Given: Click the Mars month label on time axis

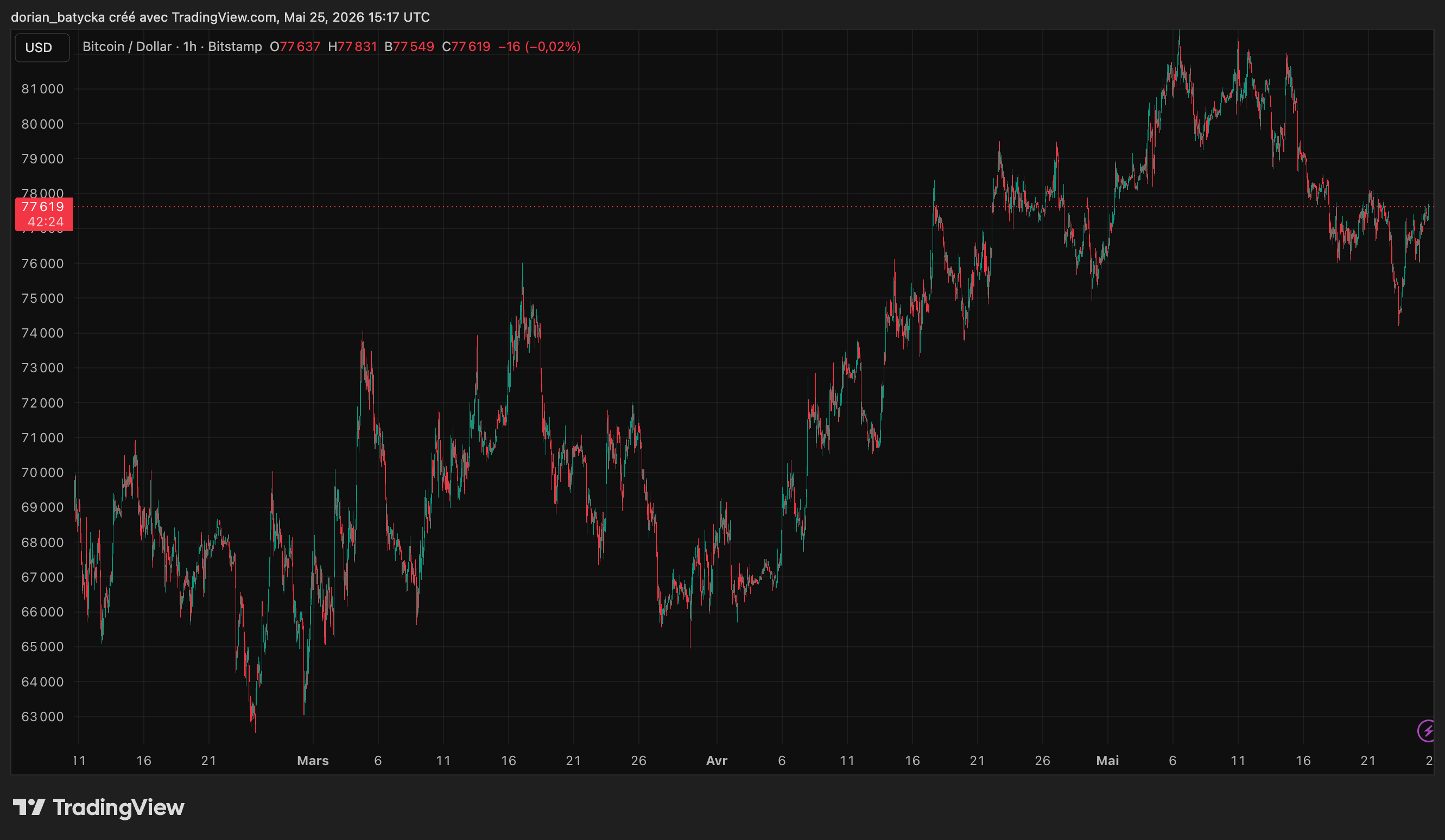Looking at the screenshot, I should [x=313, y=761].
